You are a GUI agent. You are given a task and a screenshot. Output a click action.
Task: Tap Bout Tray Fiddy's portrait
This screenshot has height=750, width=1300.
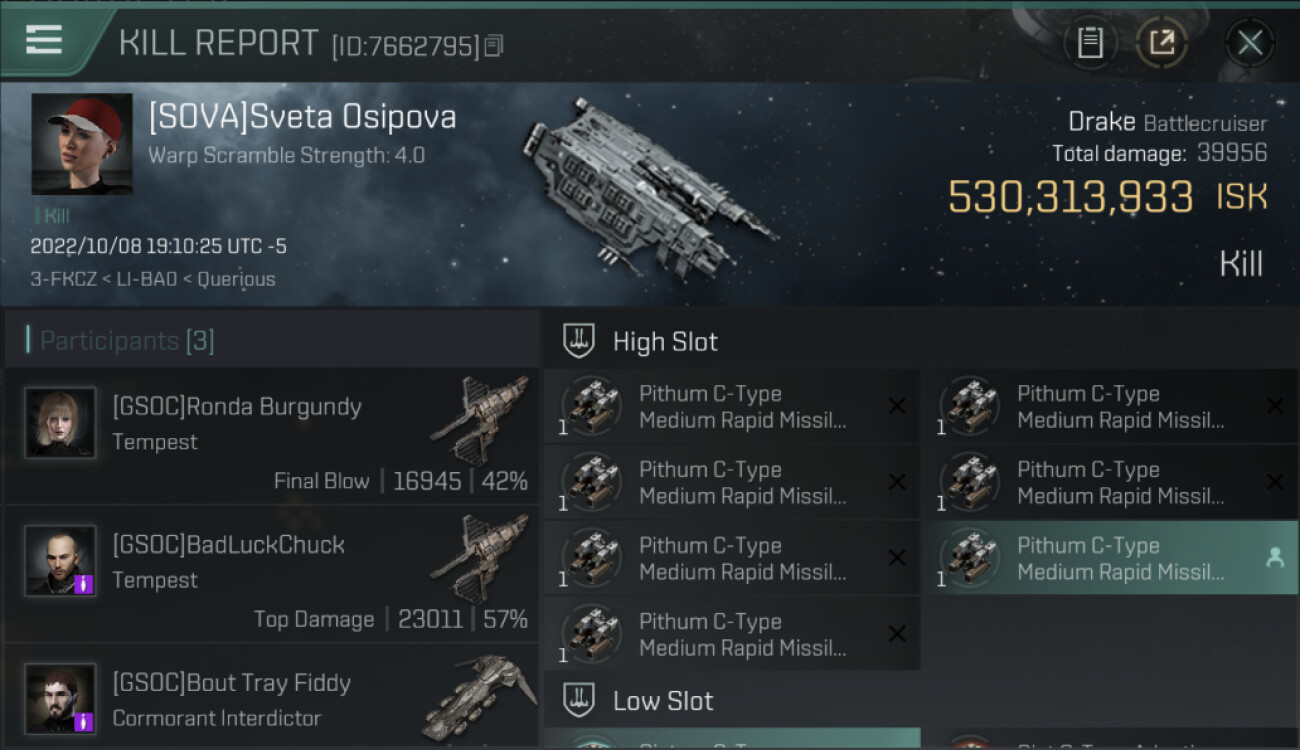pyautogui.click(x=60, y=698)
